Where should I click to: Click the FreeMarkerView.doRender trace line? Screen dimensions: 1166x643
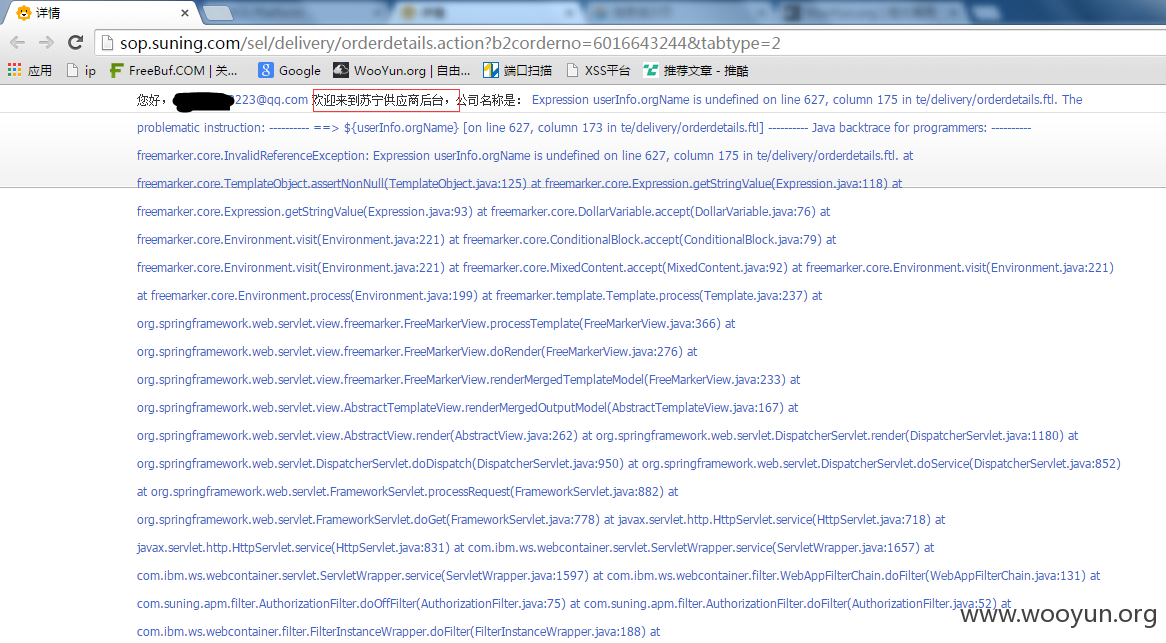[x=417, y=352]
